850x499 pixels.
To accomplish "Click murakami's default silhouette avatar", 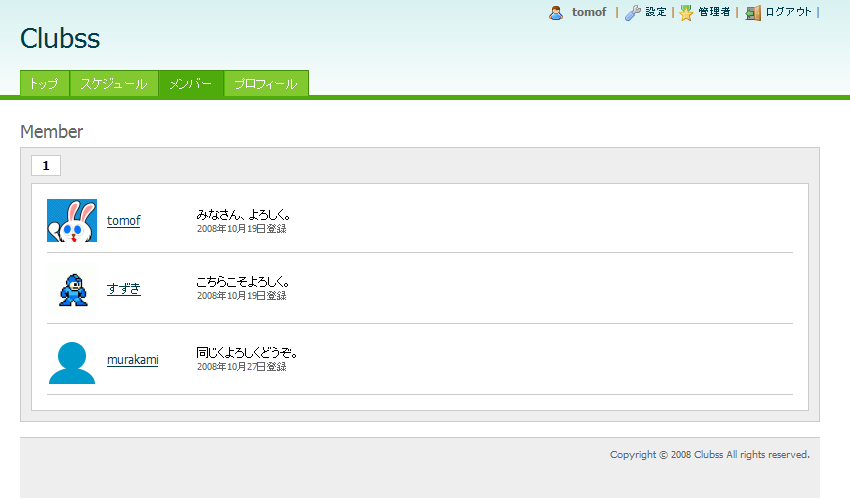I will click(x=72, y=362).
